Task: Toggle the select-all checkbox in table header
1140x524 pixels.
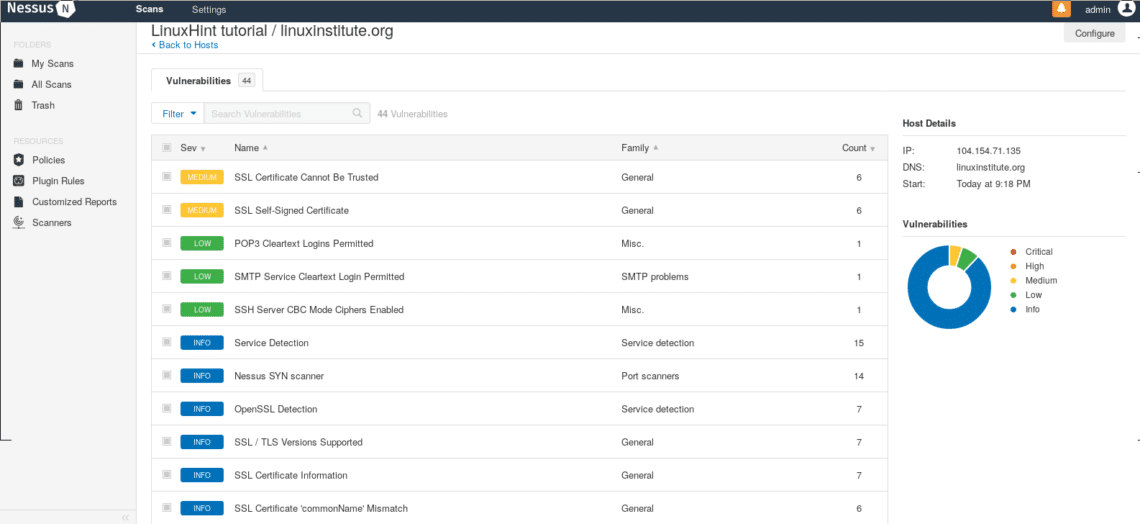Action: [166, 148]
